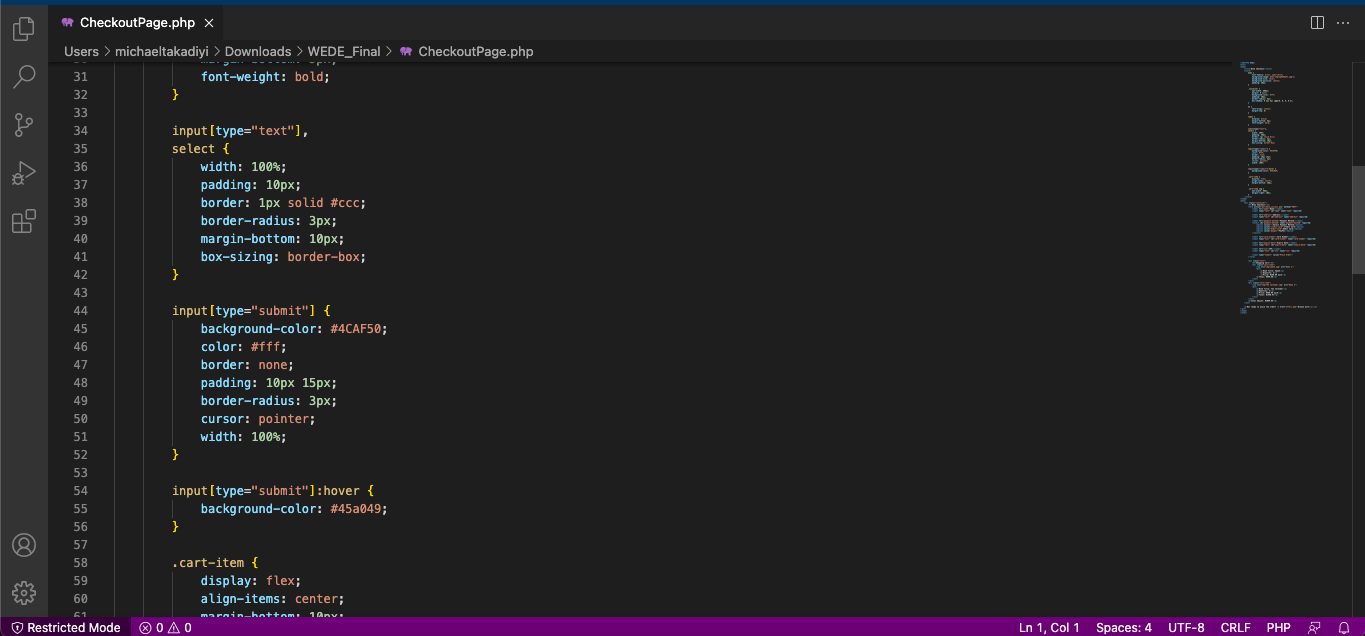Click the Run and Debug icon
This screenshot has height=636, width=1365.
[x=23, y=173]
